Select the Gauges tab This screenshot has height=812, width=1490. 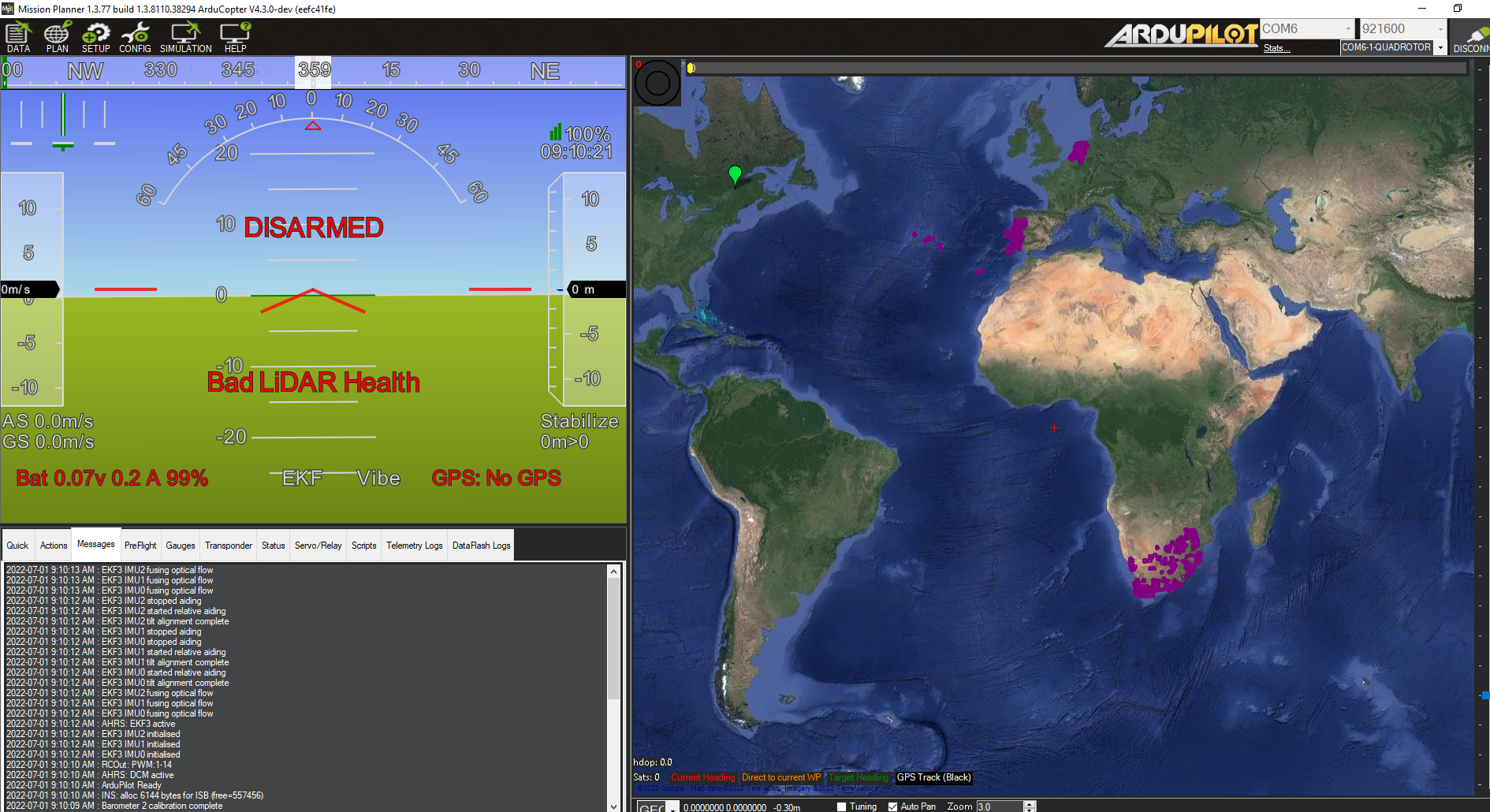click(x=181, y=546)
